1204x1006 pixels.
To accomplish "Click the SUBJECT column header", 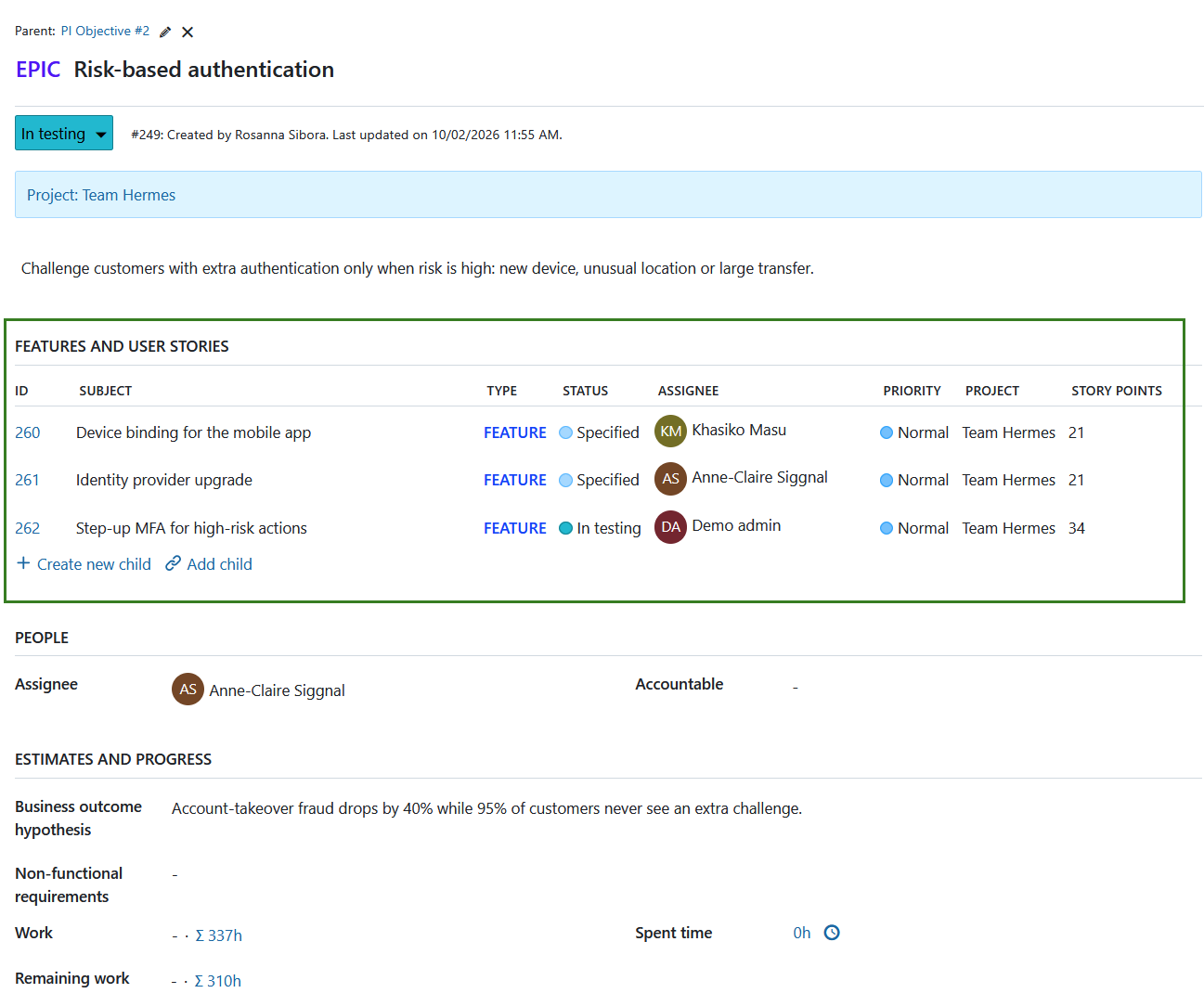I will tap(106, 391).
